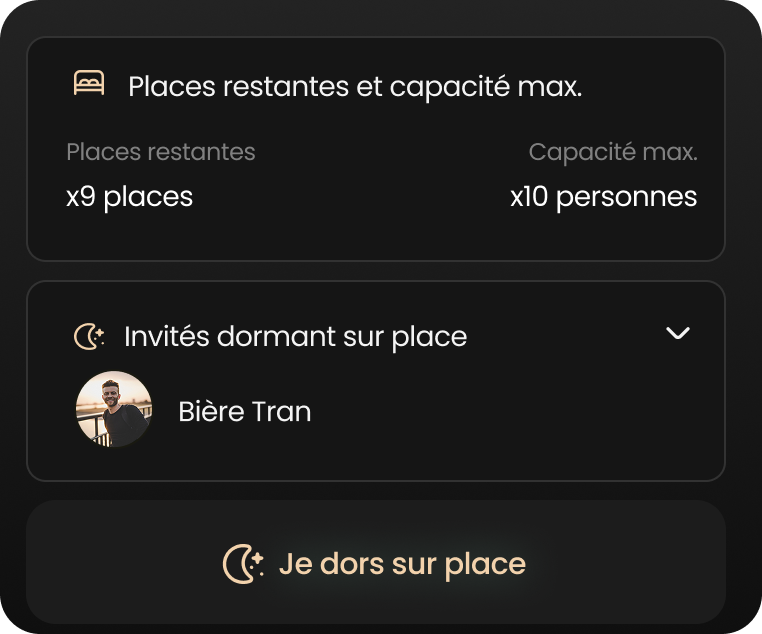Click the grey Capacité max. label
Image resolution: width=762 pixels, height=634 pixels.
coord(613,152)
